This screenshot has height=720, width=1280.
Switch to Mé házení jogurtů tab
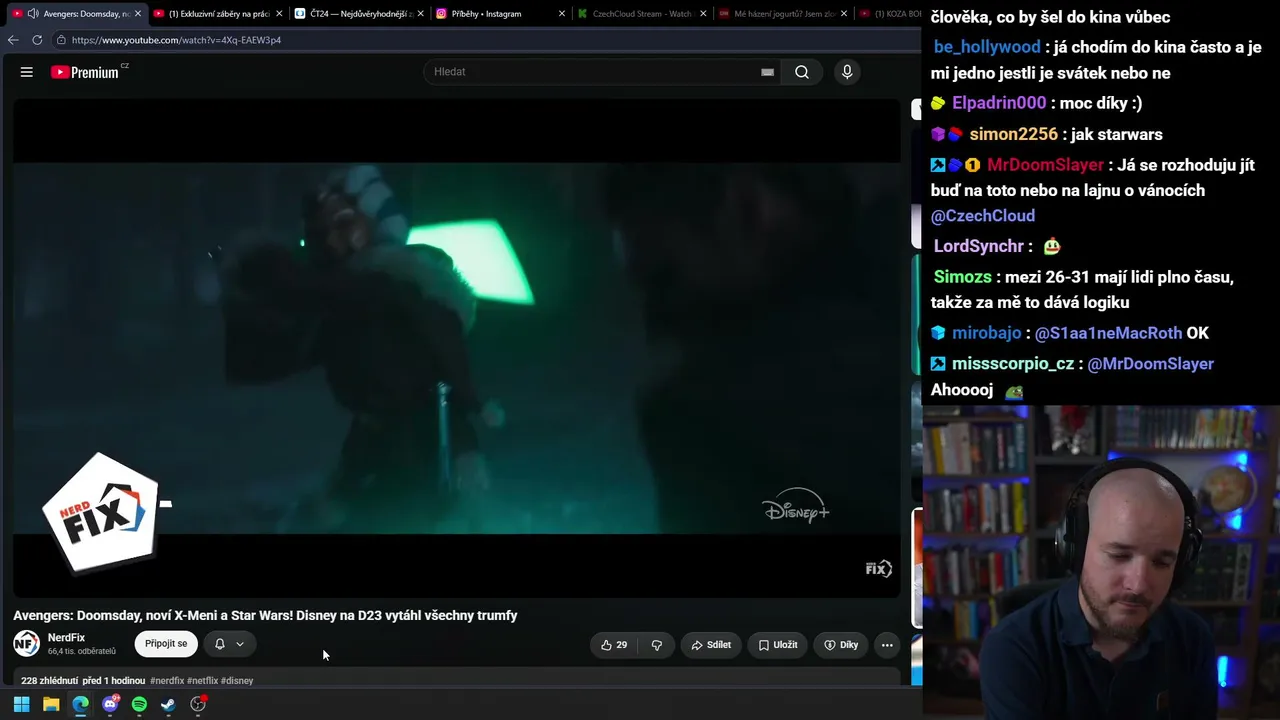(783, 14)
